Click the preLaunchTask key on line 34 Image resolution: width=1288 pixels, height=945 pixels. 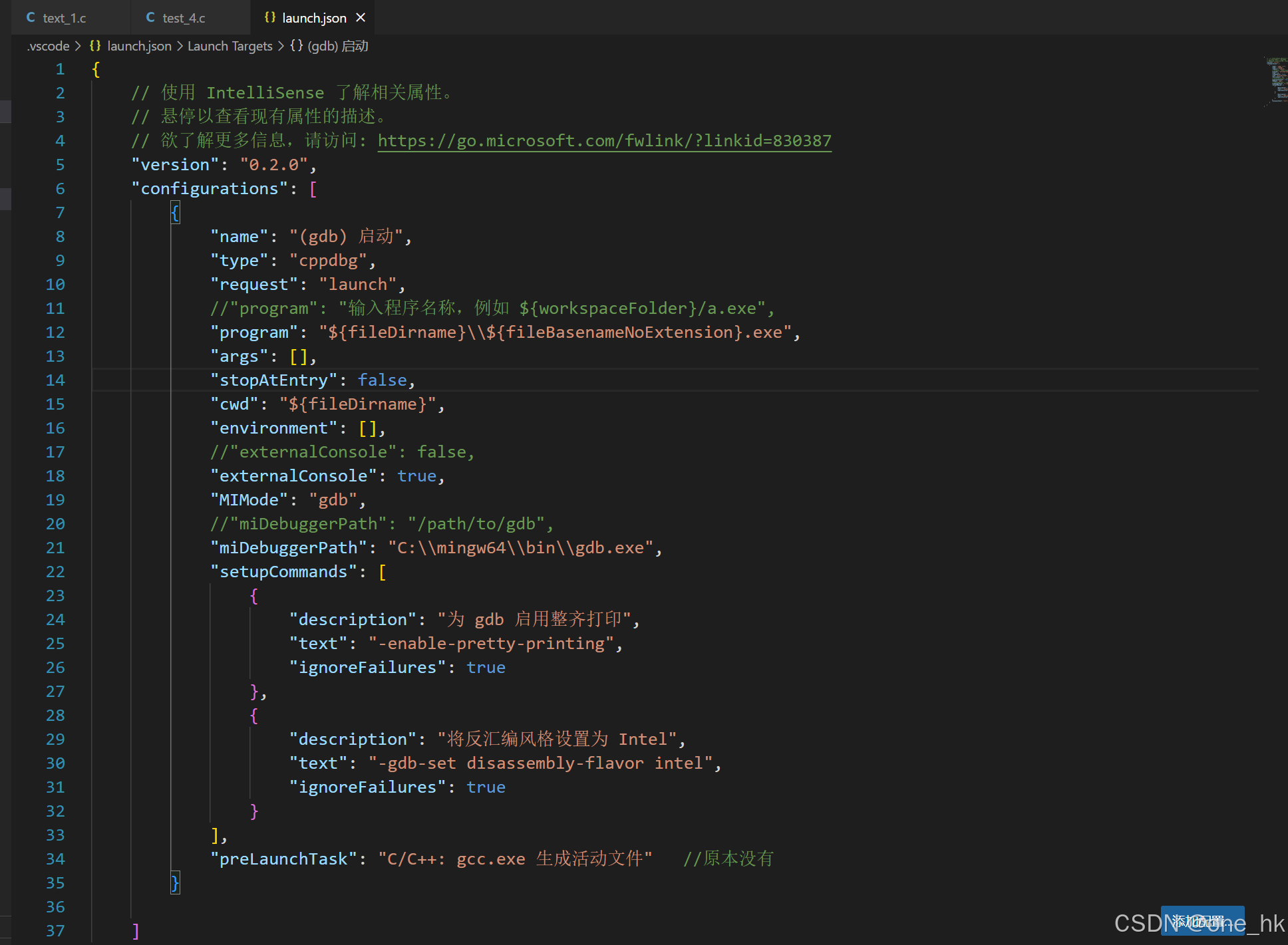pyautogui.click(x=284, y=859)
